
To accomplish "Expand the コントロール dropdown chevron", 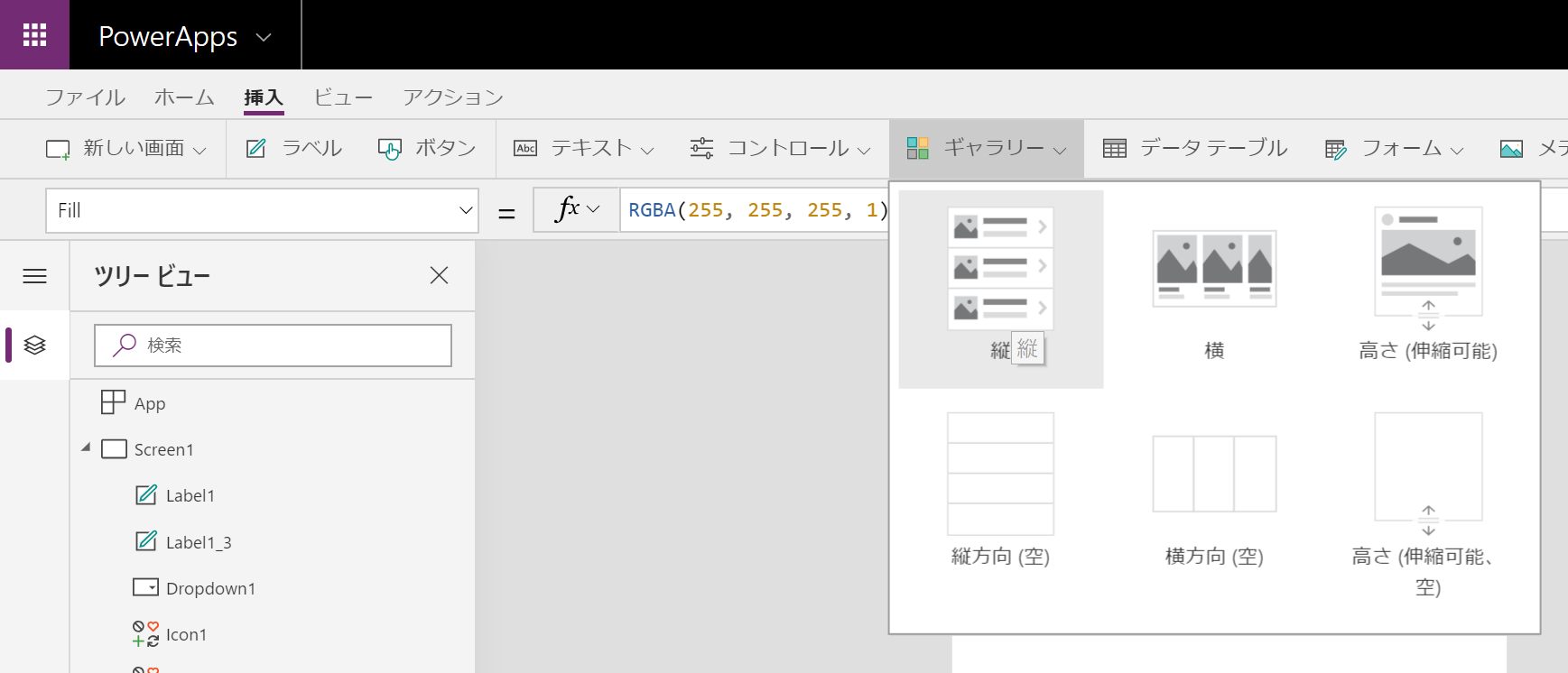I will [x=864, y=151].
